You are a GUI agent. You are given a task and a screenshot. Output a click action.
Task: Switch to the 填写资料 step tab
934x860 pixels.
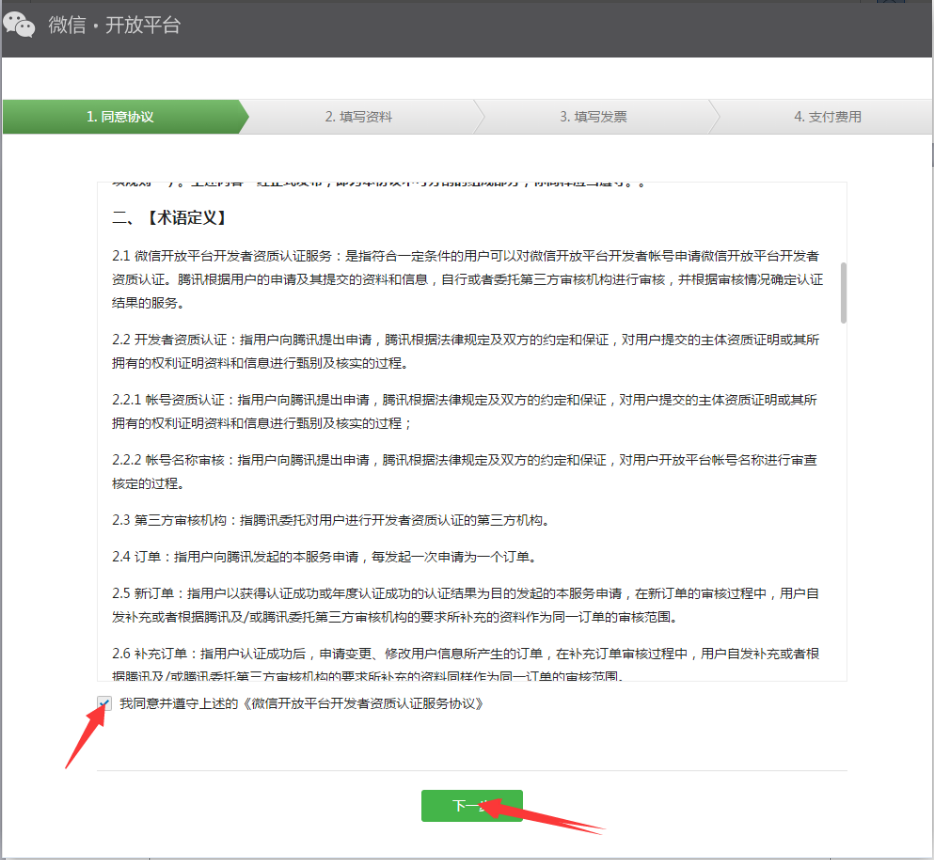(x=360, y=117)
